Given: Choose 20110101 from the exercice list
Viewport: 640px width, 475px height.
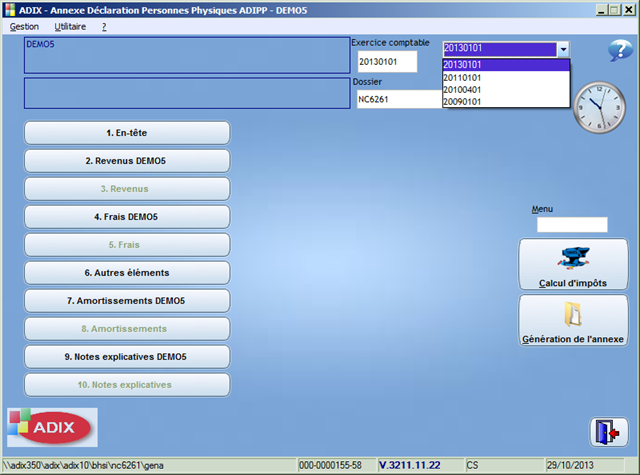Looking at the screenshot, I should (x=506, y=78).
